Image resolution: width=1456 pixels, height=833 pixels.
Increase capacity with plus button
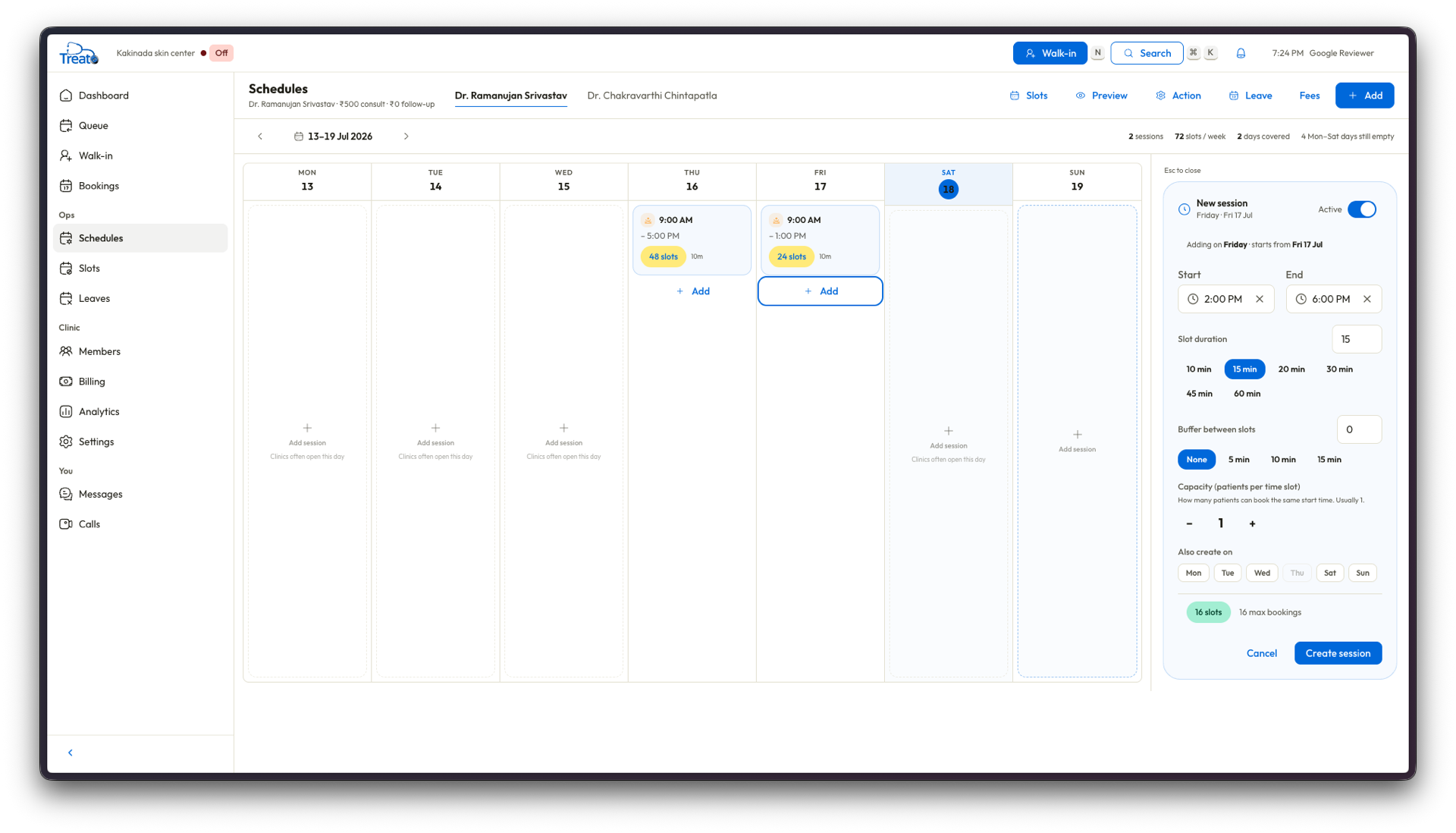[x=1252, y=523]
